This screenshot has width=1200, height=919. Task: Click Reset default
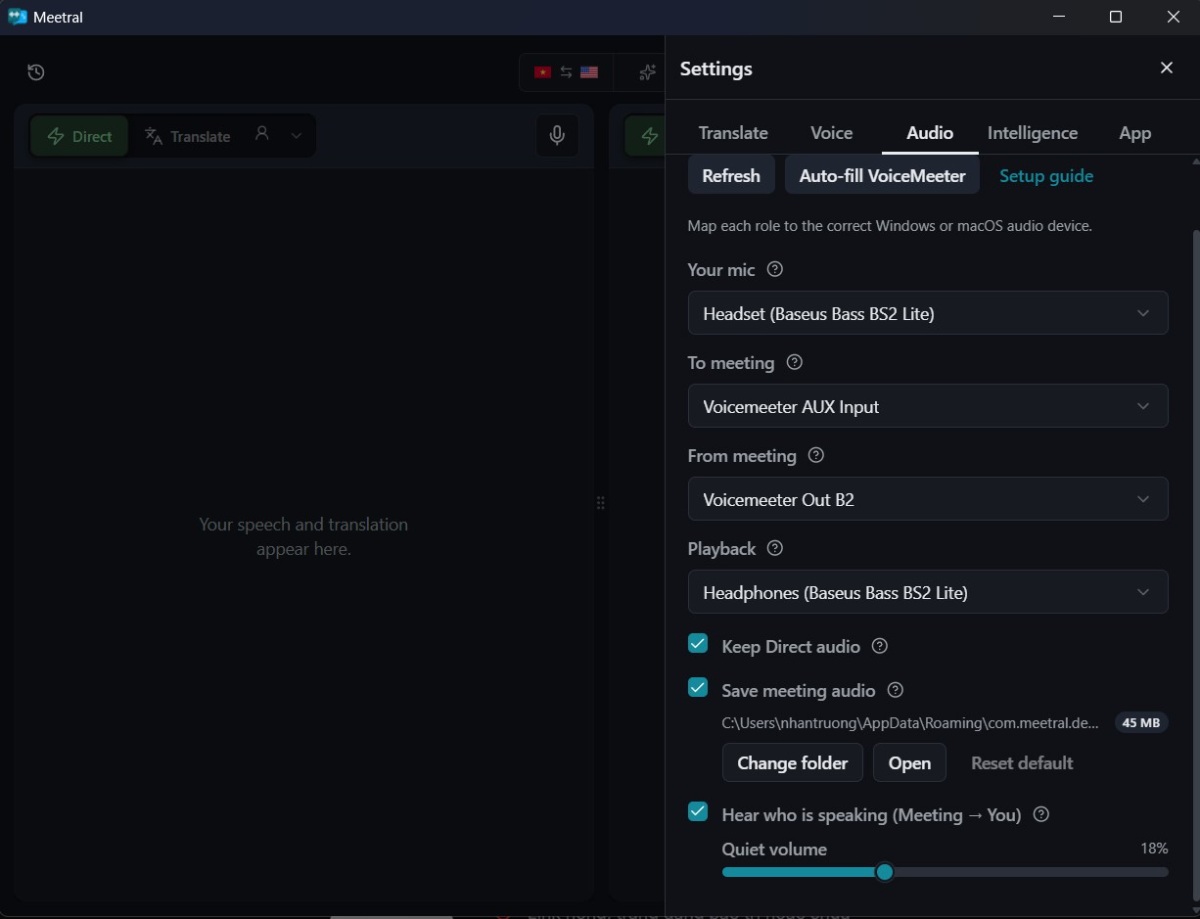point(1022,763)
